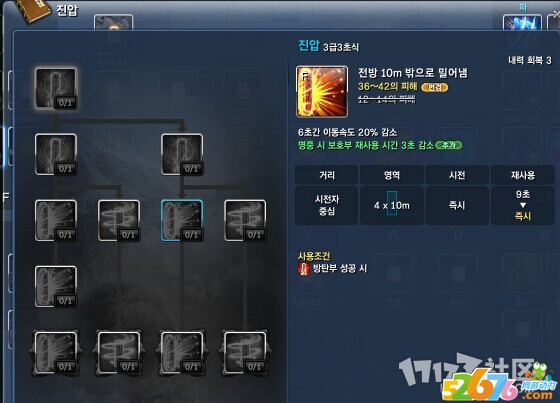
Task: Select bottom-row first ornate skill node
Action: click(x=56, y=353)
